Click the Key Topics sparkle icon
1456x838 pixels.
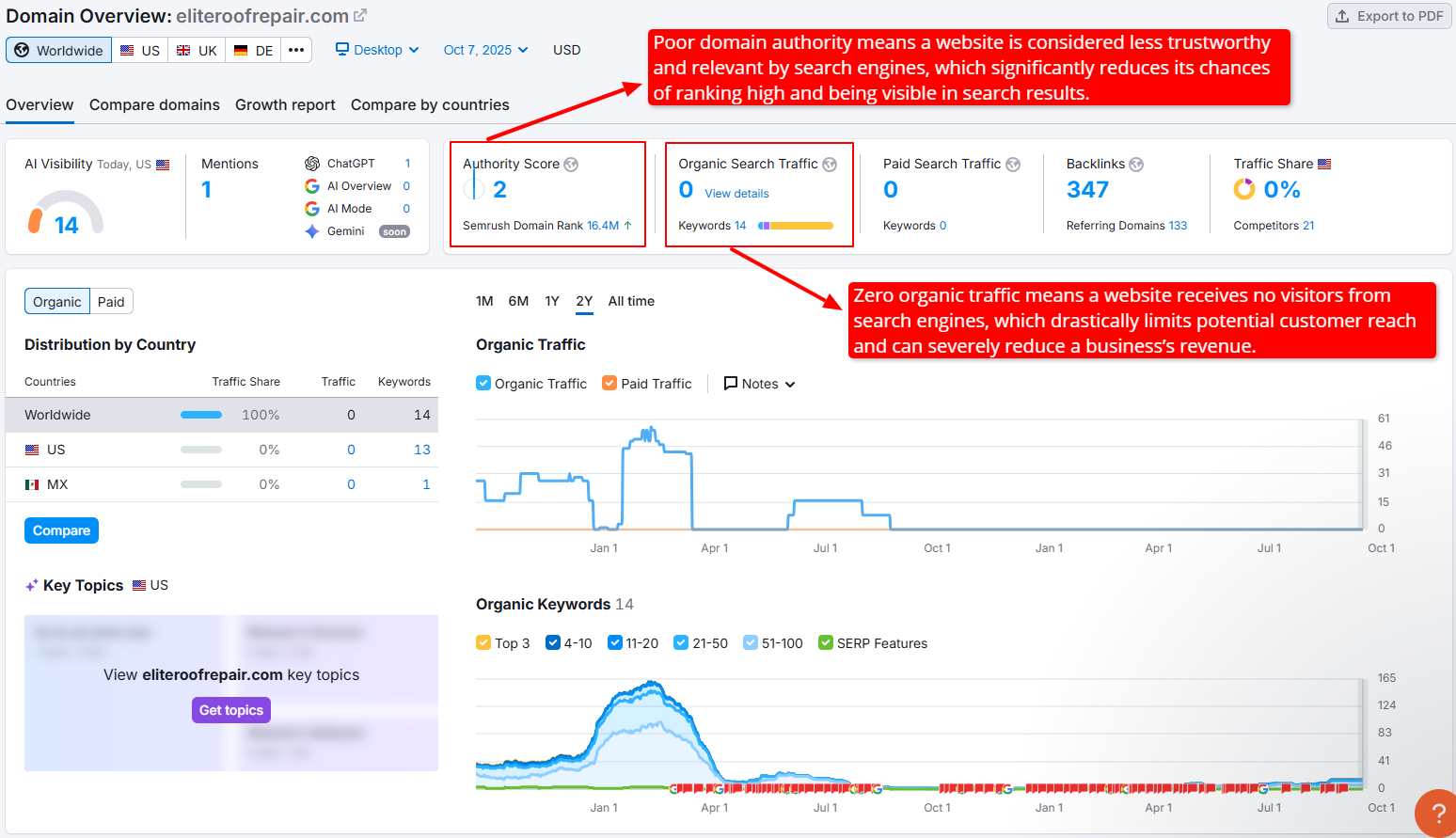pyautogui.click(x=32, y=585)
